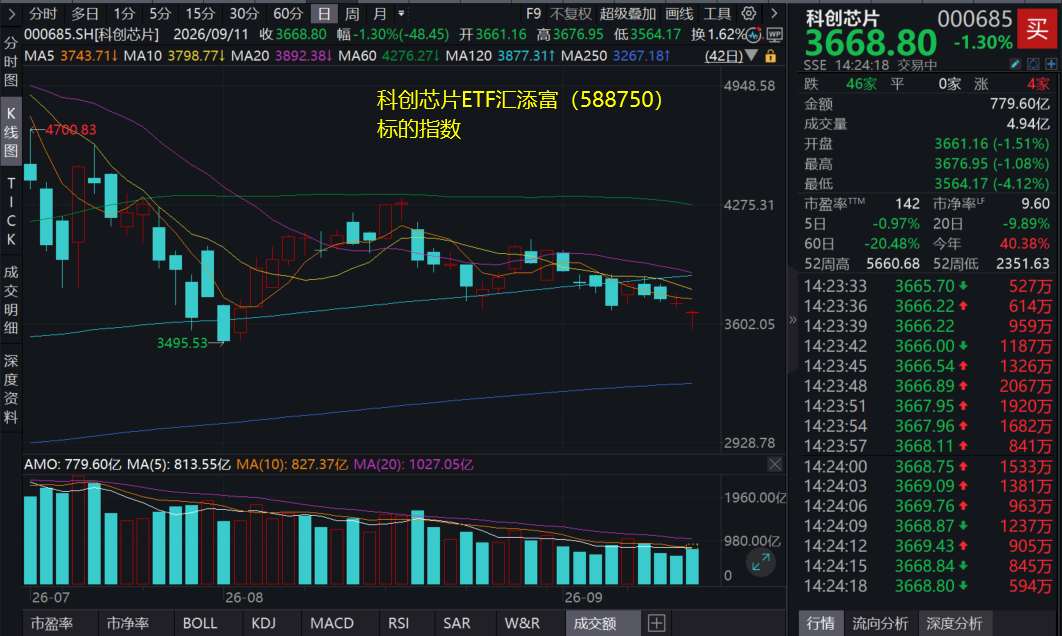Switch to 深度分析 tab
The height and width of the screenshot is (636, 1062).
pyautogui.click(x=954, y=623)
